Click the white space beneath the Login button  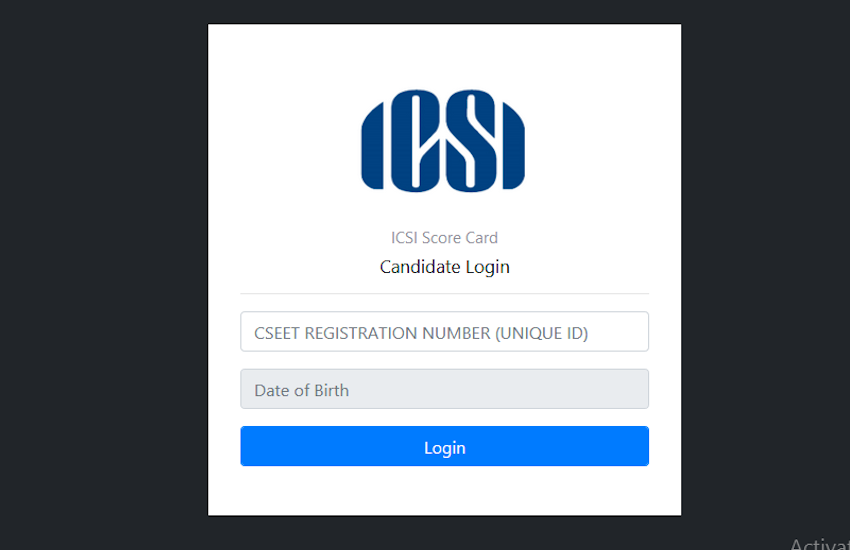coord(445,490)
